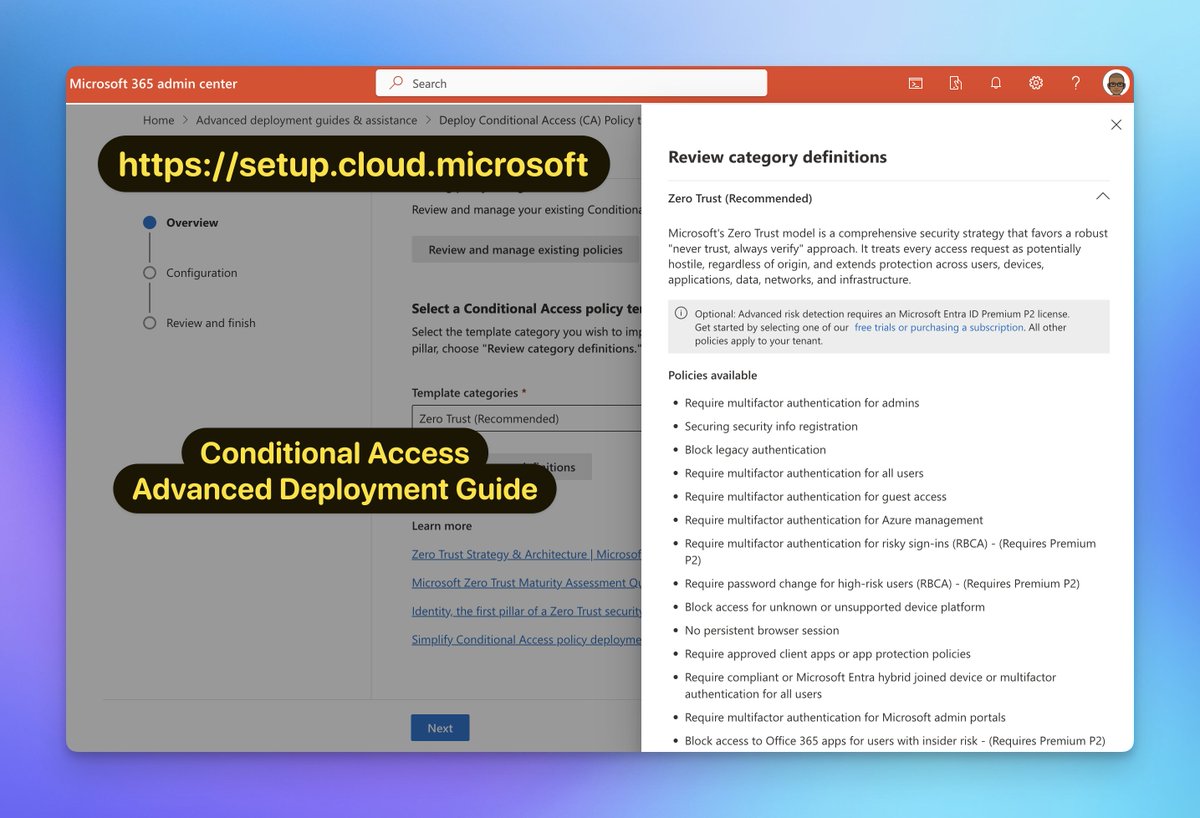
Task: Click the 'Review category definitions' heading
Action: [x=777, y=157]
